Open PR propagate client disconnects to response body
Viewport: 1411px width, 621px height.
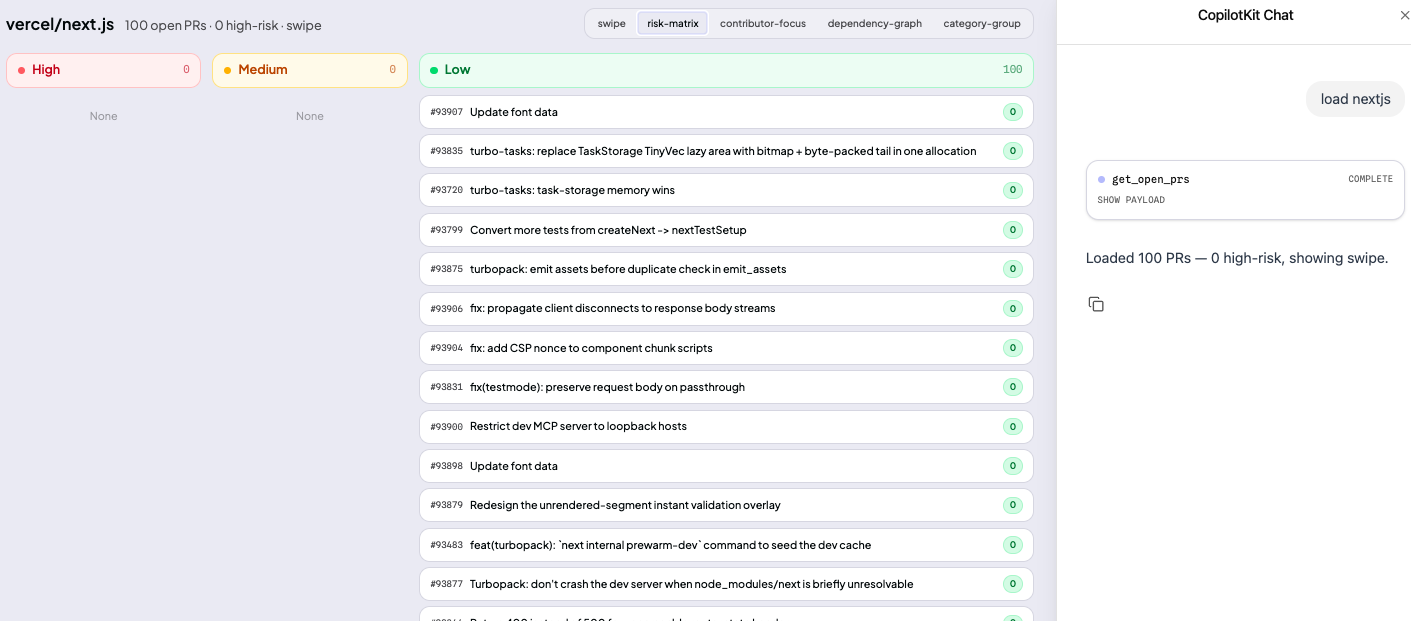point(726,308)
